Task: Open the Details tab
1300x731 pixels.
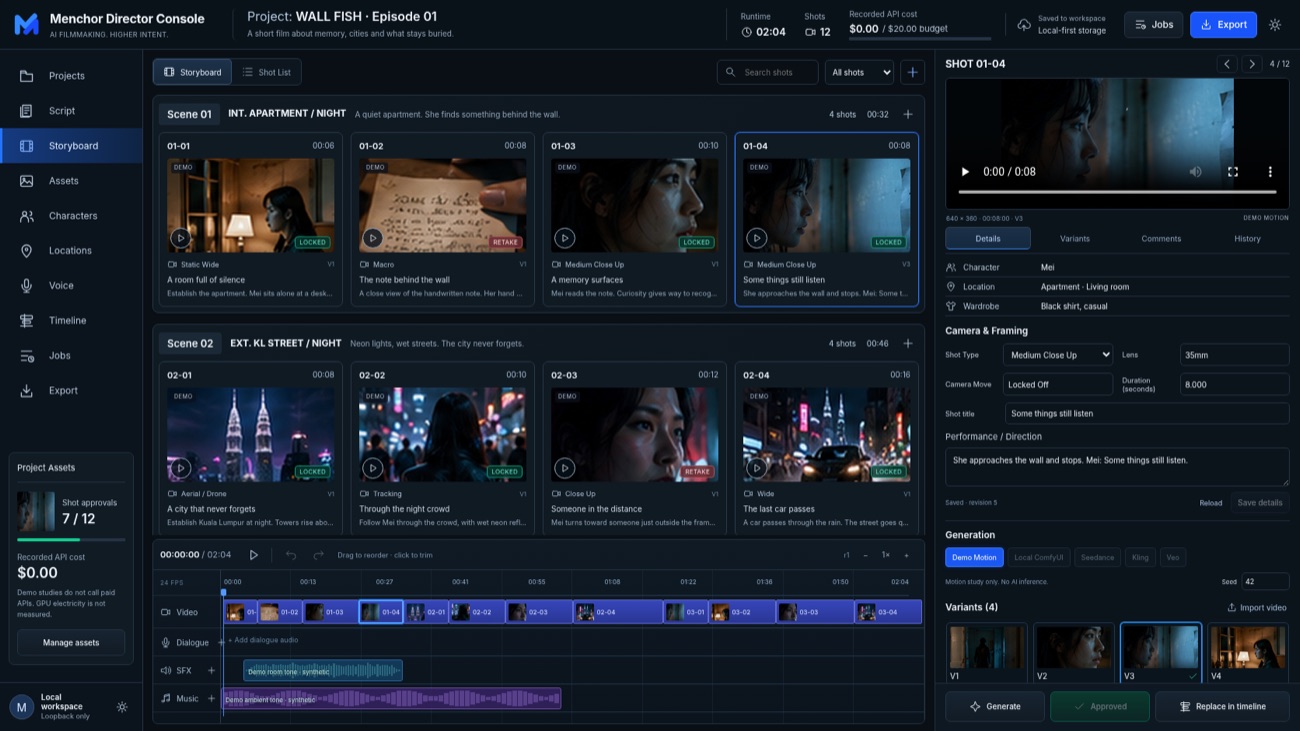Action: [x=988, y=238]
